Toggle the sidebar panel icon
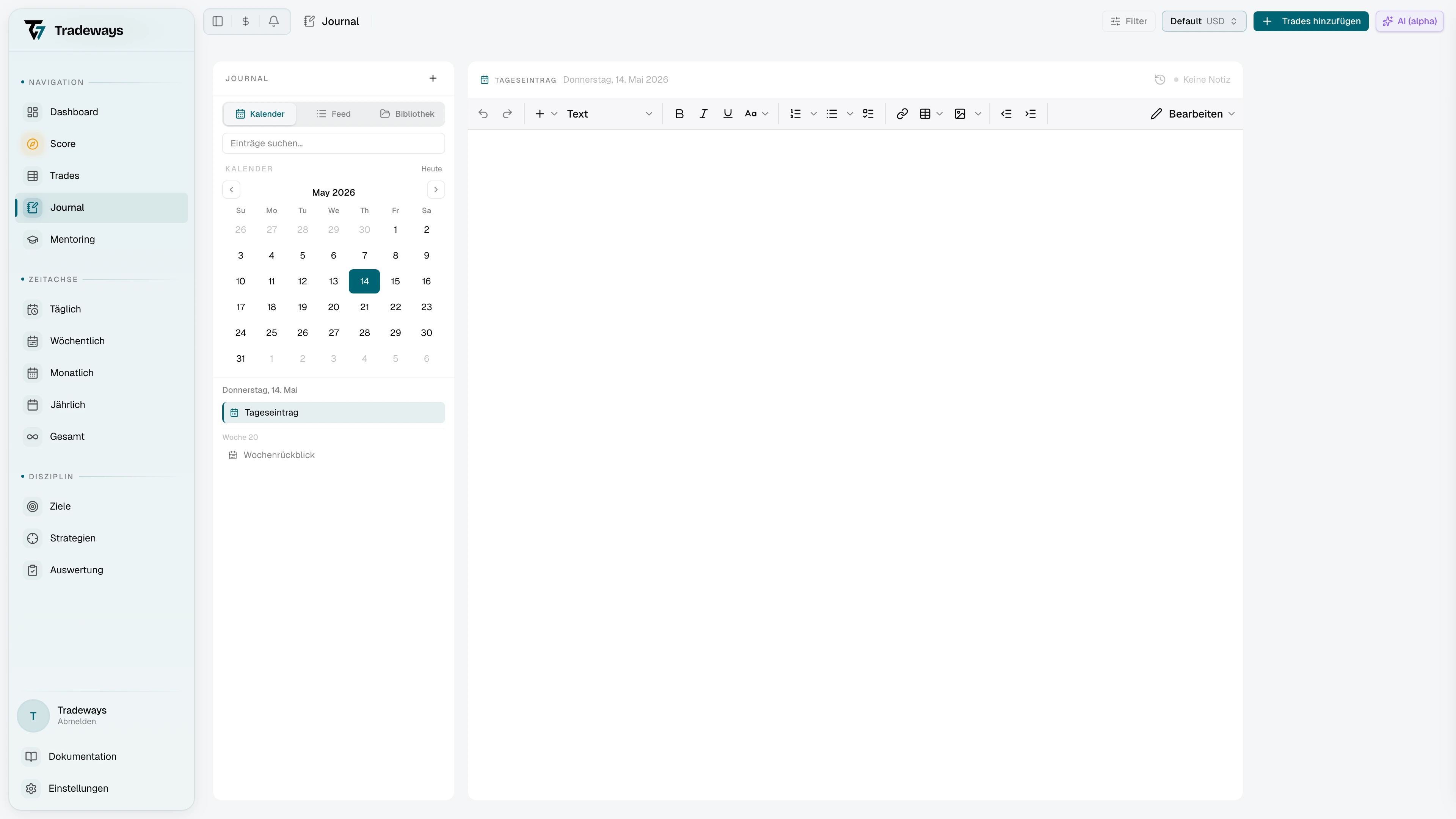 pyautogui.click(x=218, y=22)
